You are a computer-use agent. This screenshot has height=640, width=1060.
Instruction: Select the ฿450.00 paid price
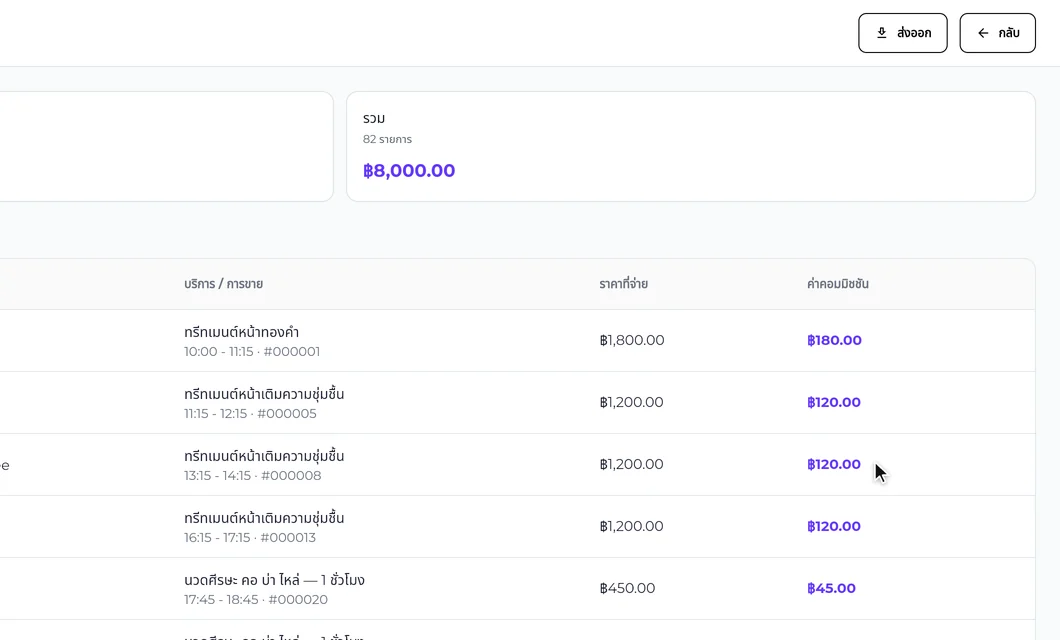point(627,589)
